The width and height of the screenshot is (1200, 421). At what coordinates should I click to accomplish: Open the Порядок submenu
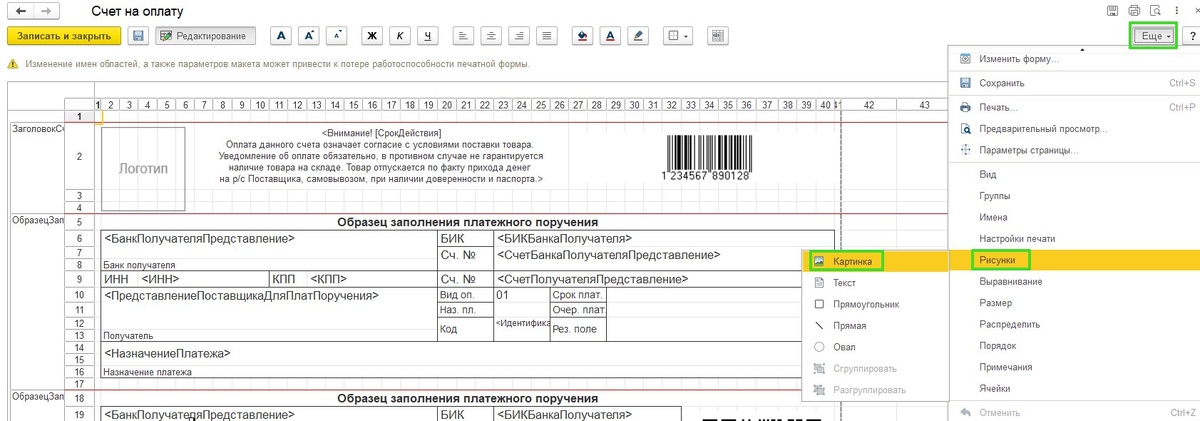[x=1074, y=346]
